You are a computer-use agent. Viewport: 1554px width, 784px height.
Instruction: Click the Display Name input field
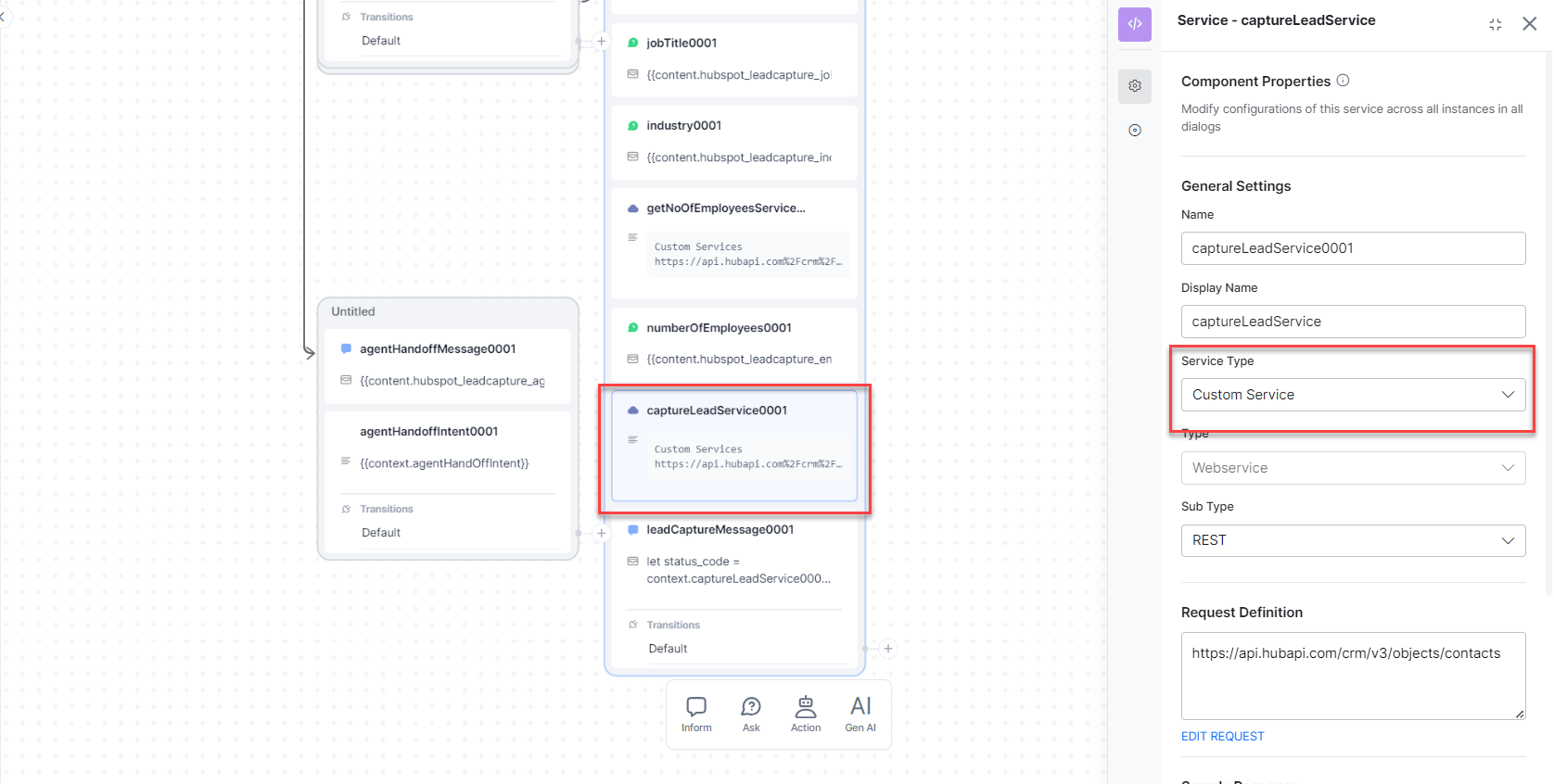[x=1353, y=322]
